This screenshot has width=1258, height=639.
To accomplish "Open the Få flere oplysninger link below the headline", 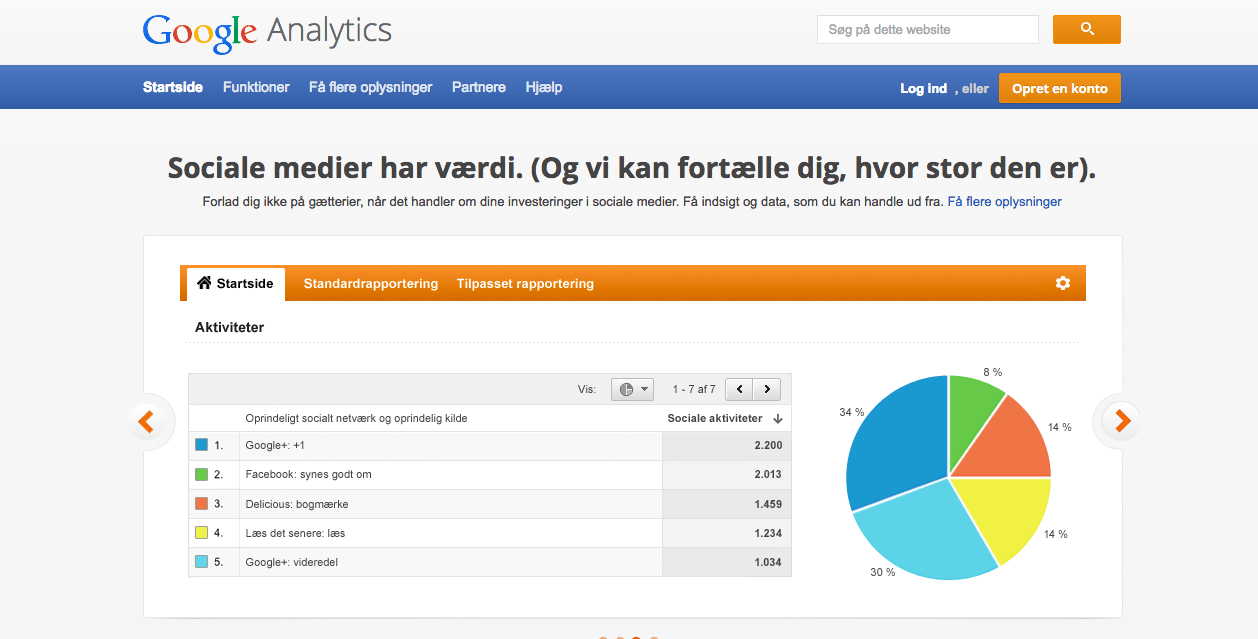I will pos(1004,201).
